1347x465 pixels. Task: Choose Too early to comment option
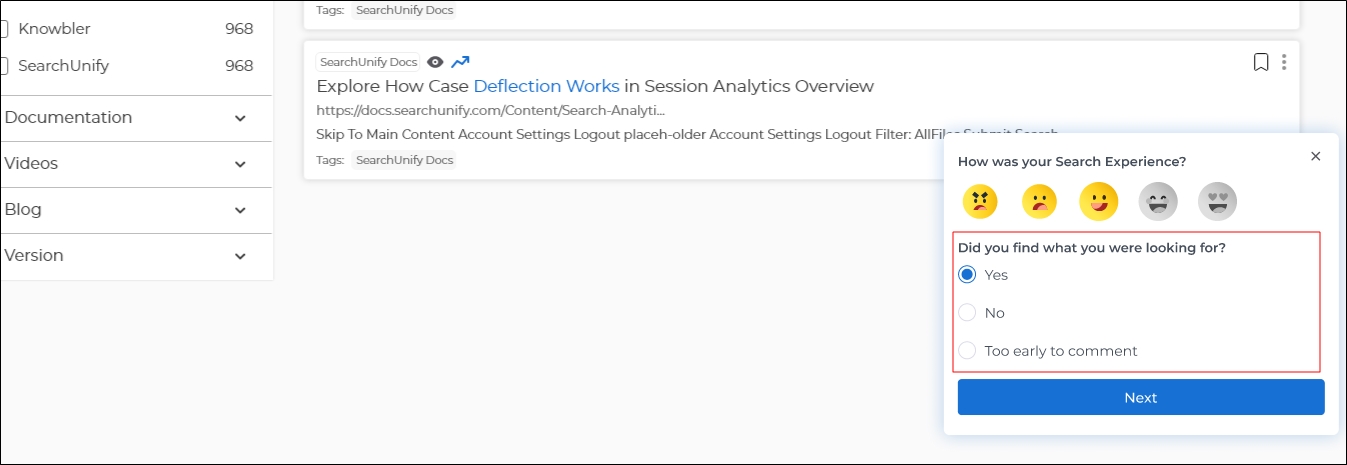click(x=967, y=351)
